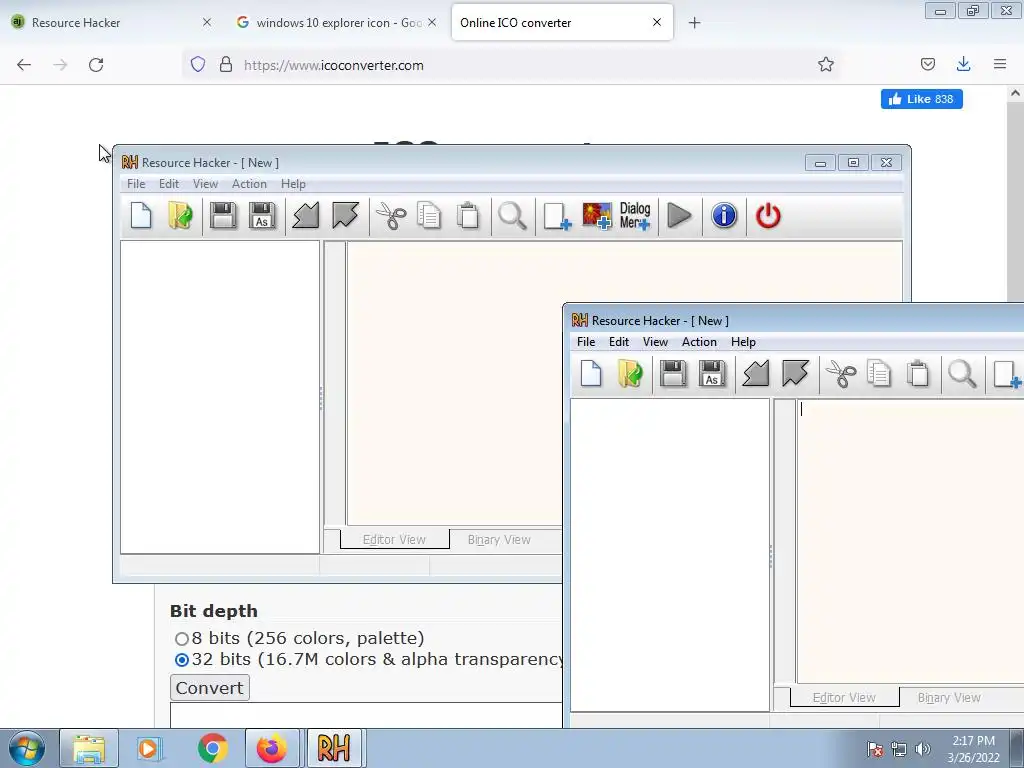
Task: Click Open file icon in back Resource Hacker window
Action: click(x=180, y=216)
